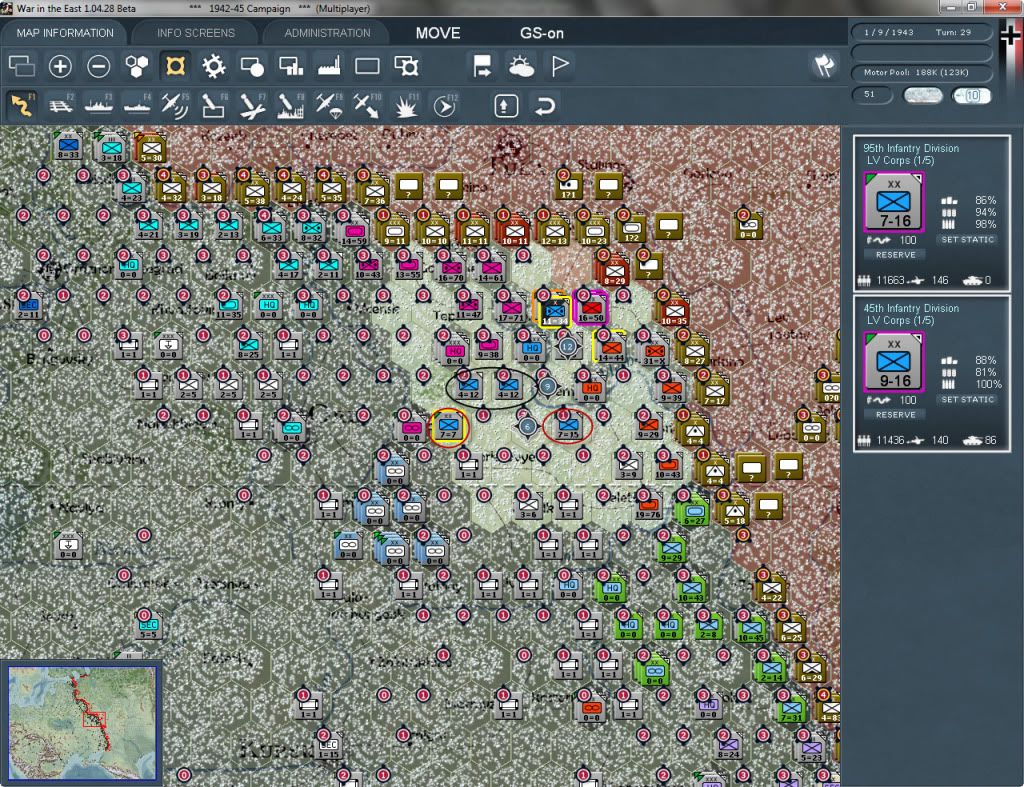Open 45th Infantry Division name link

911,308
